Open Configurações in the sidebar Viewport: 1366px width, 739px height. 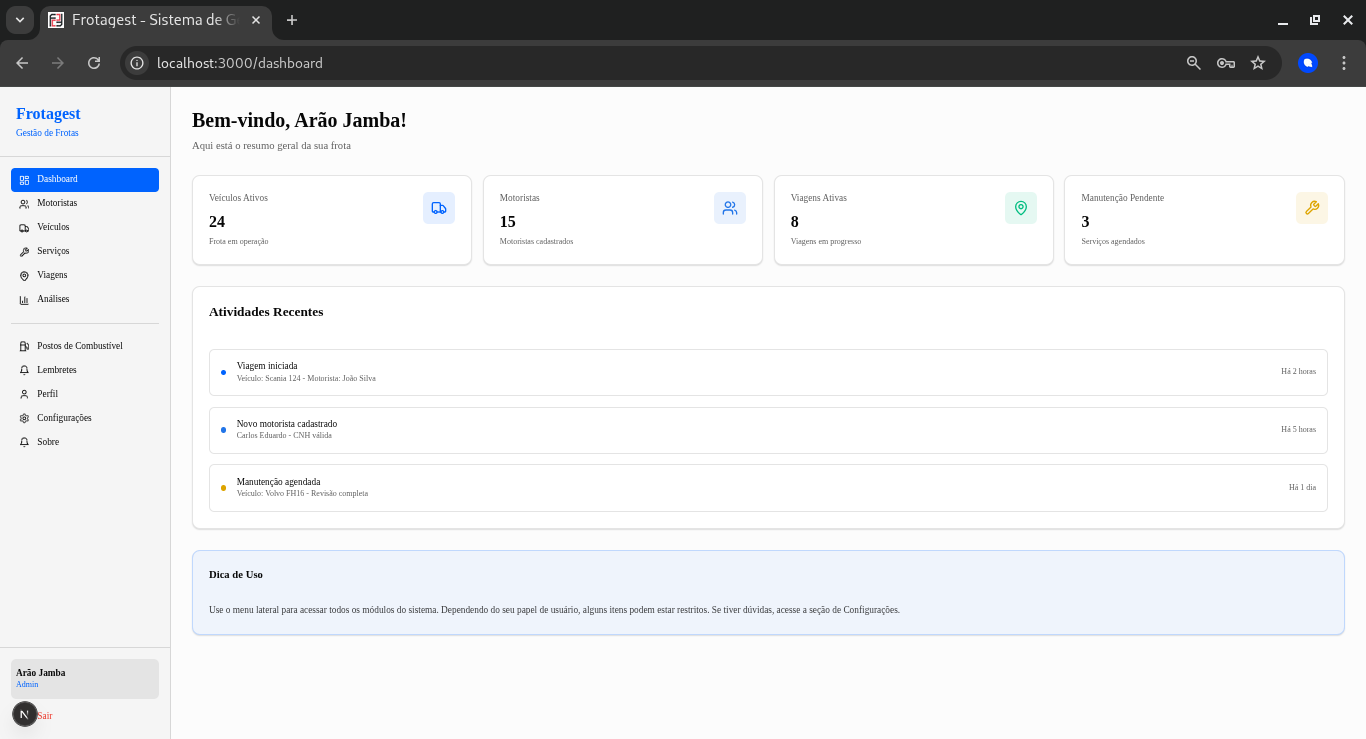[85, 418]
